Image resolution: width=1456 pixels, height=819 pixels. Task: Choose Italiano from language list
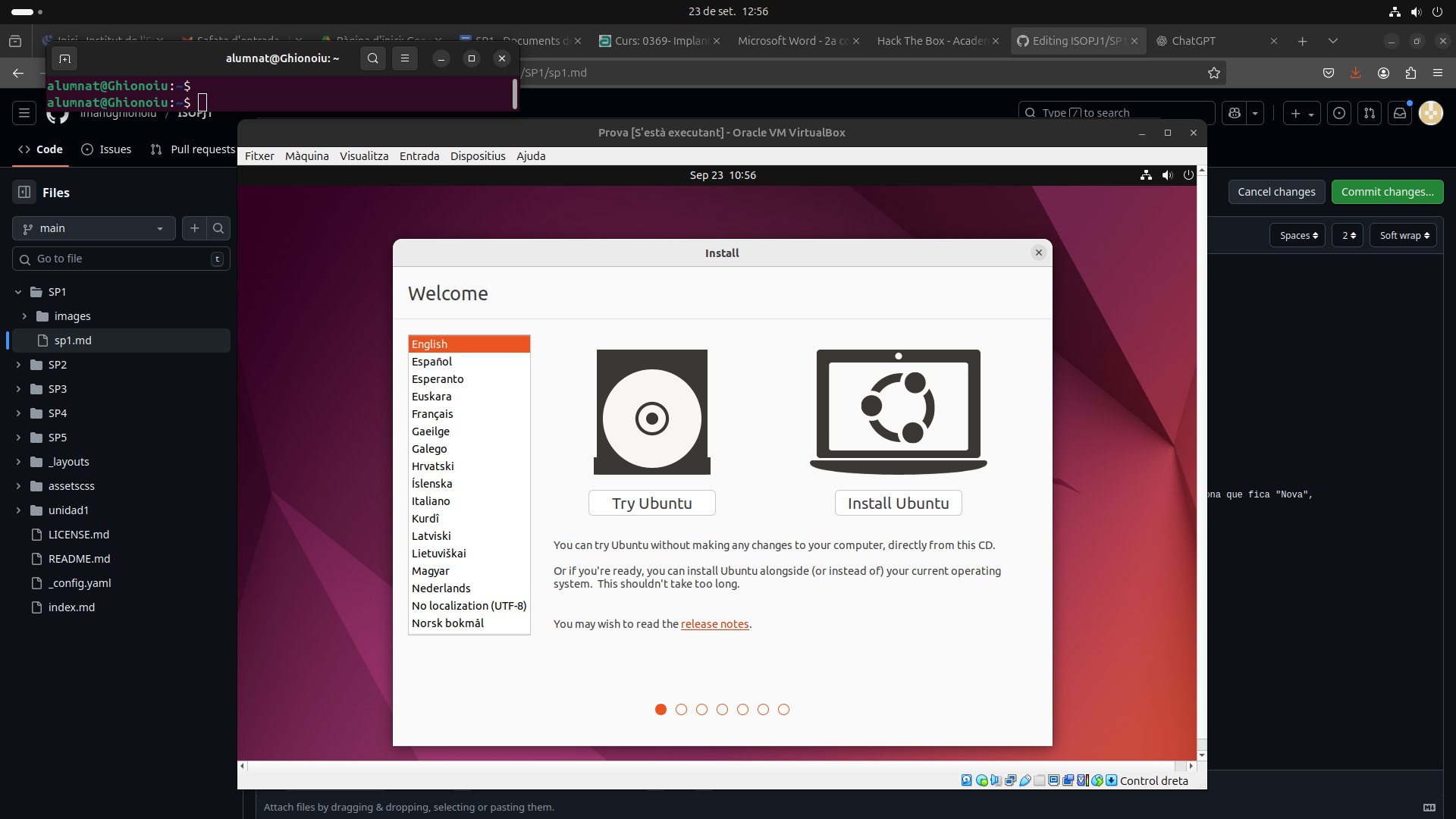coord(431,501)
